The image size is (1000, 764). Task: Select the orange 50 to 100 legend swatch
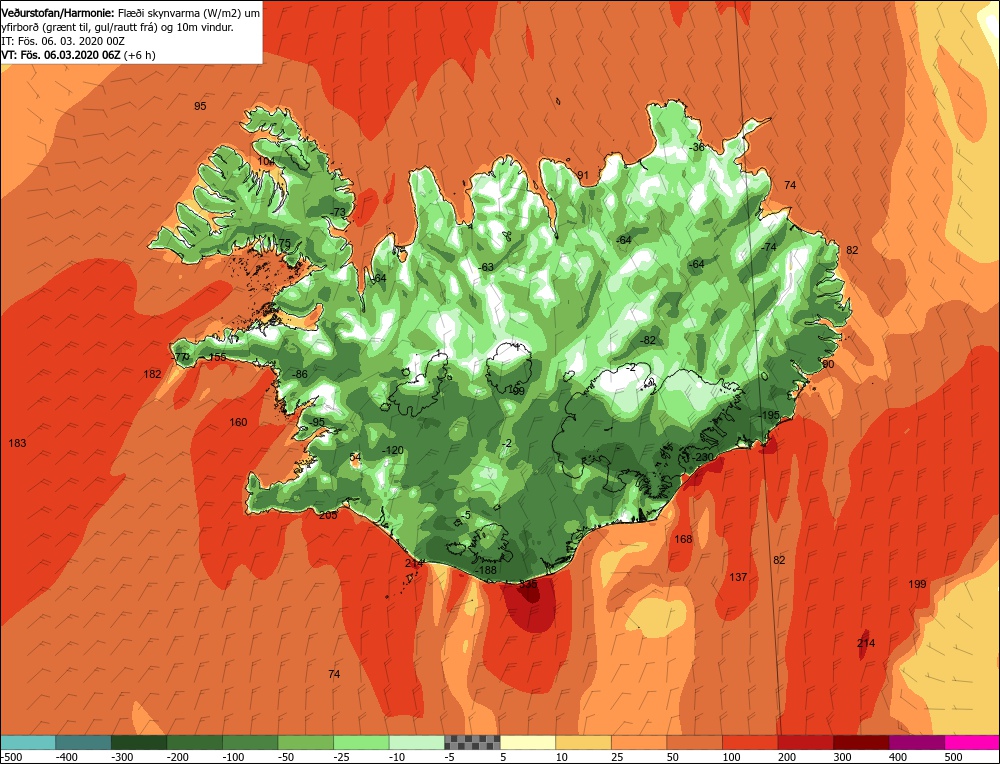point(694,742)
